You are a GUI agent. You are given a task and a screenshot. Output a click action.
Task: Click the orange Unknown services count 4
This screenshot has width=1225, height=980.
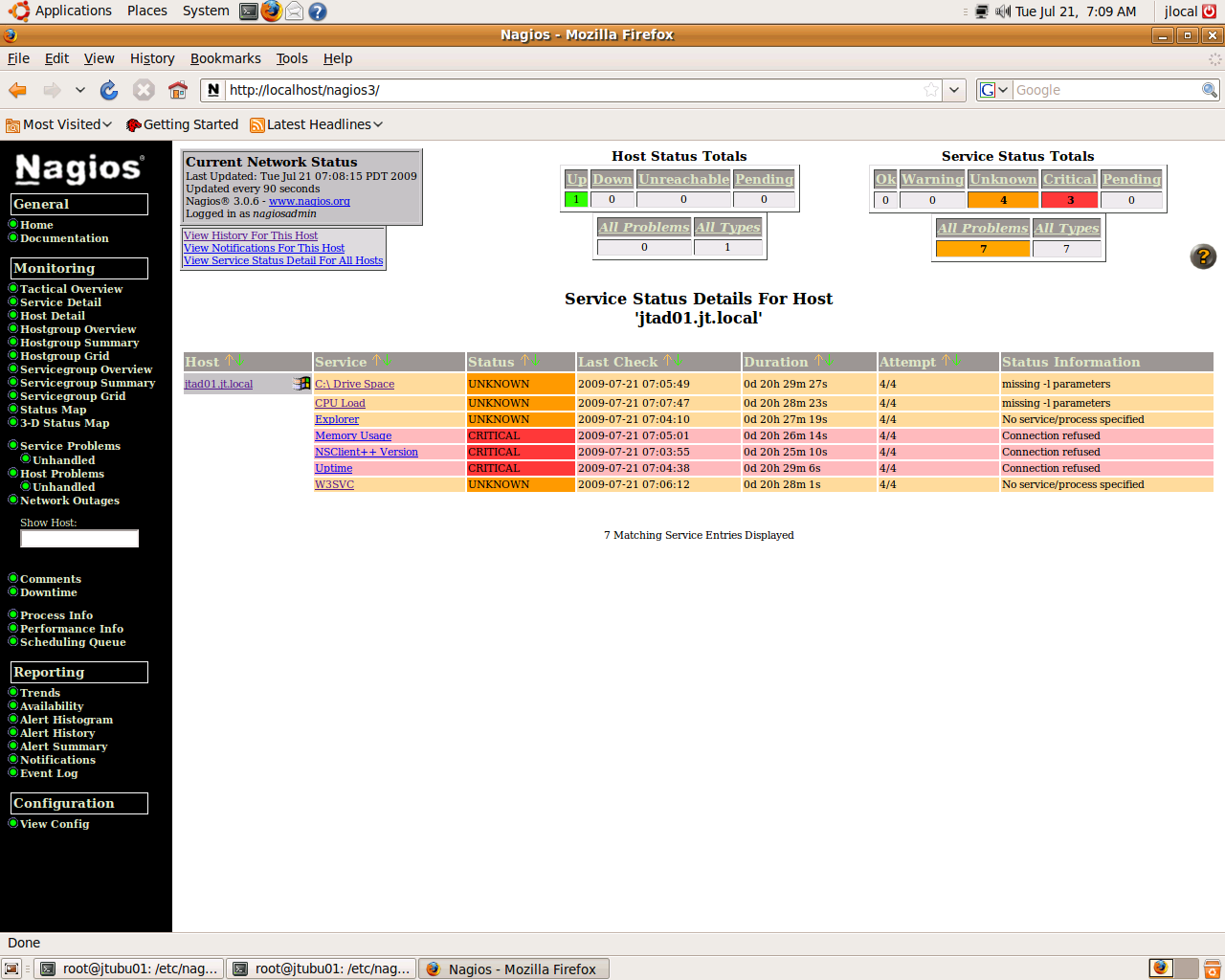click(x=1003, y=200)
